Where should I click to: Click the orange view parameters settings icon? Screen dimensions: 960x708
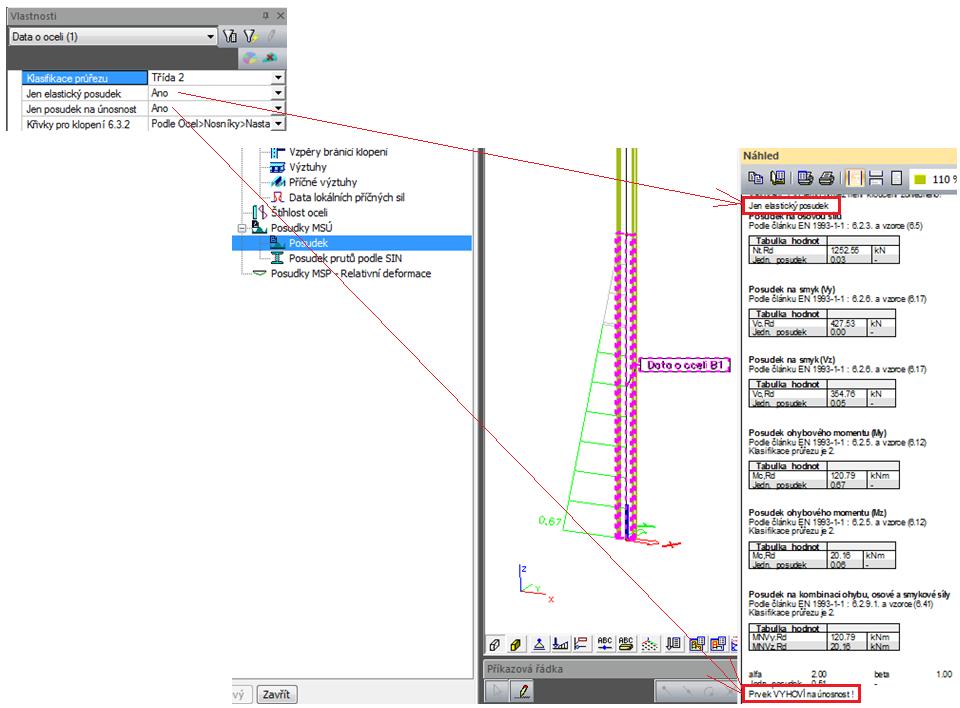(718, 644)
